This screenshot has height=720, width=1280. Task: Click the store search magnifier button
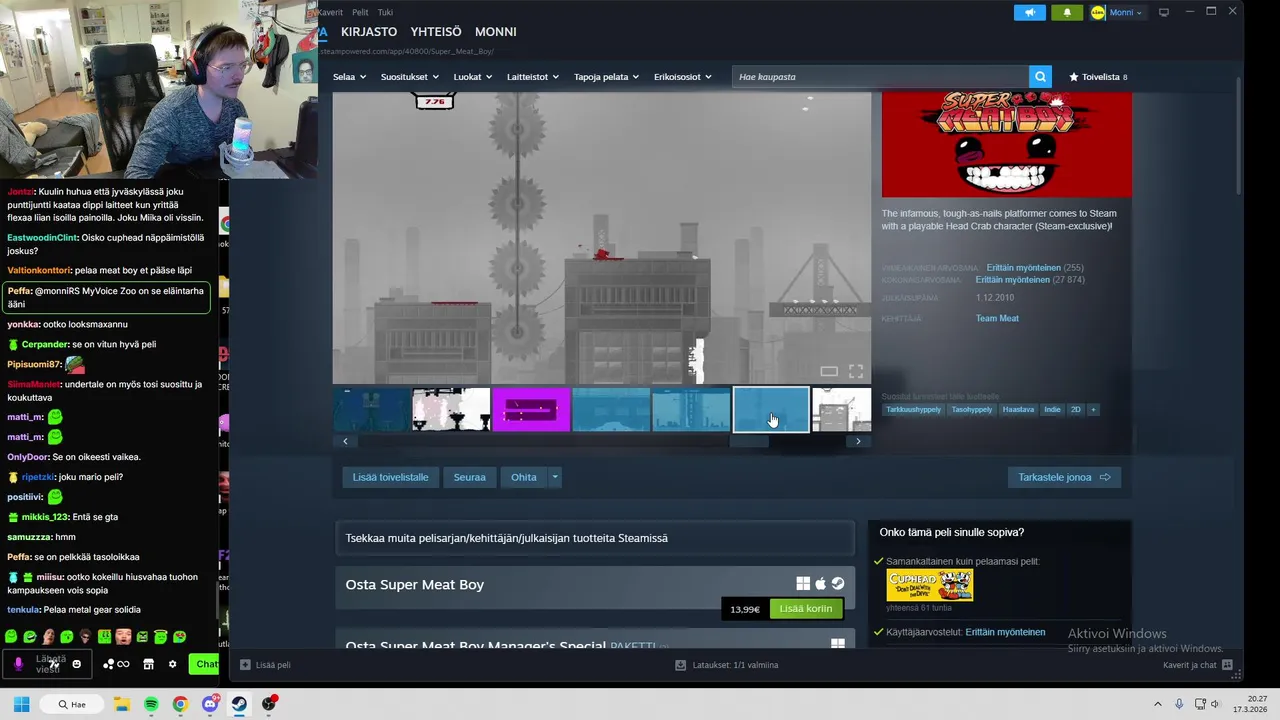tap(1040, 77)
